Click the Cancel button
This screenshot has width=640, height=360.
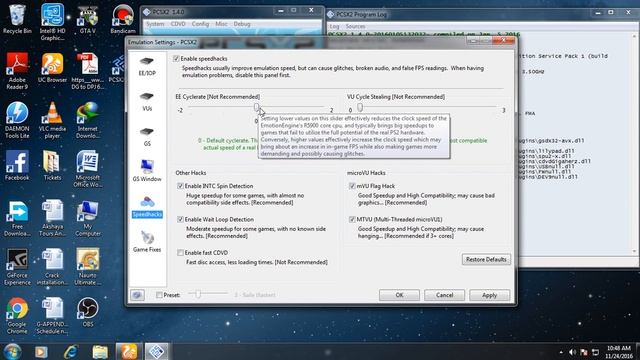point(444,295)
